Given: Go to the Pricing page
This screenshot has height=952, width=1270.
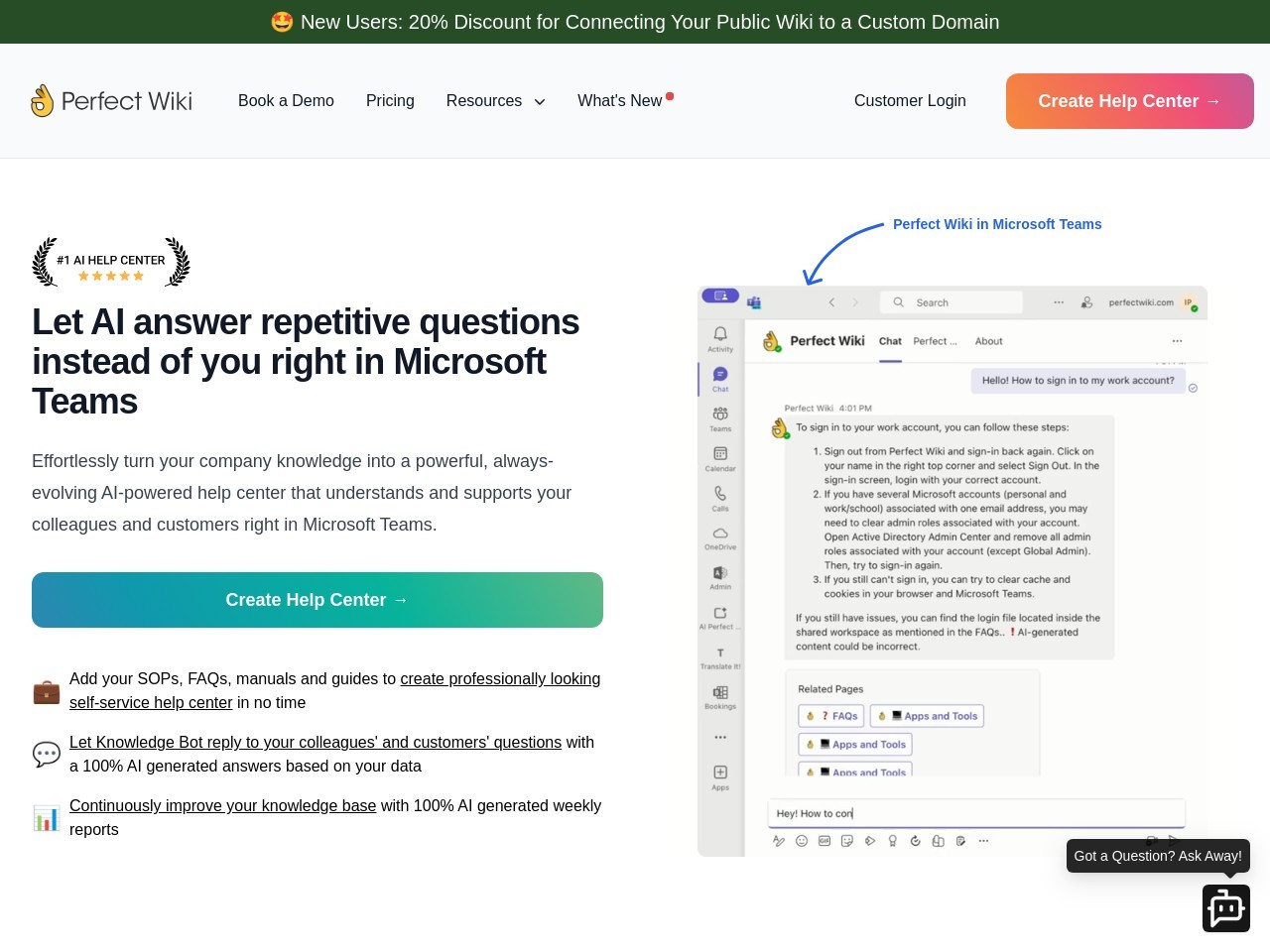Looking at the screenshot, I should 390,101.
